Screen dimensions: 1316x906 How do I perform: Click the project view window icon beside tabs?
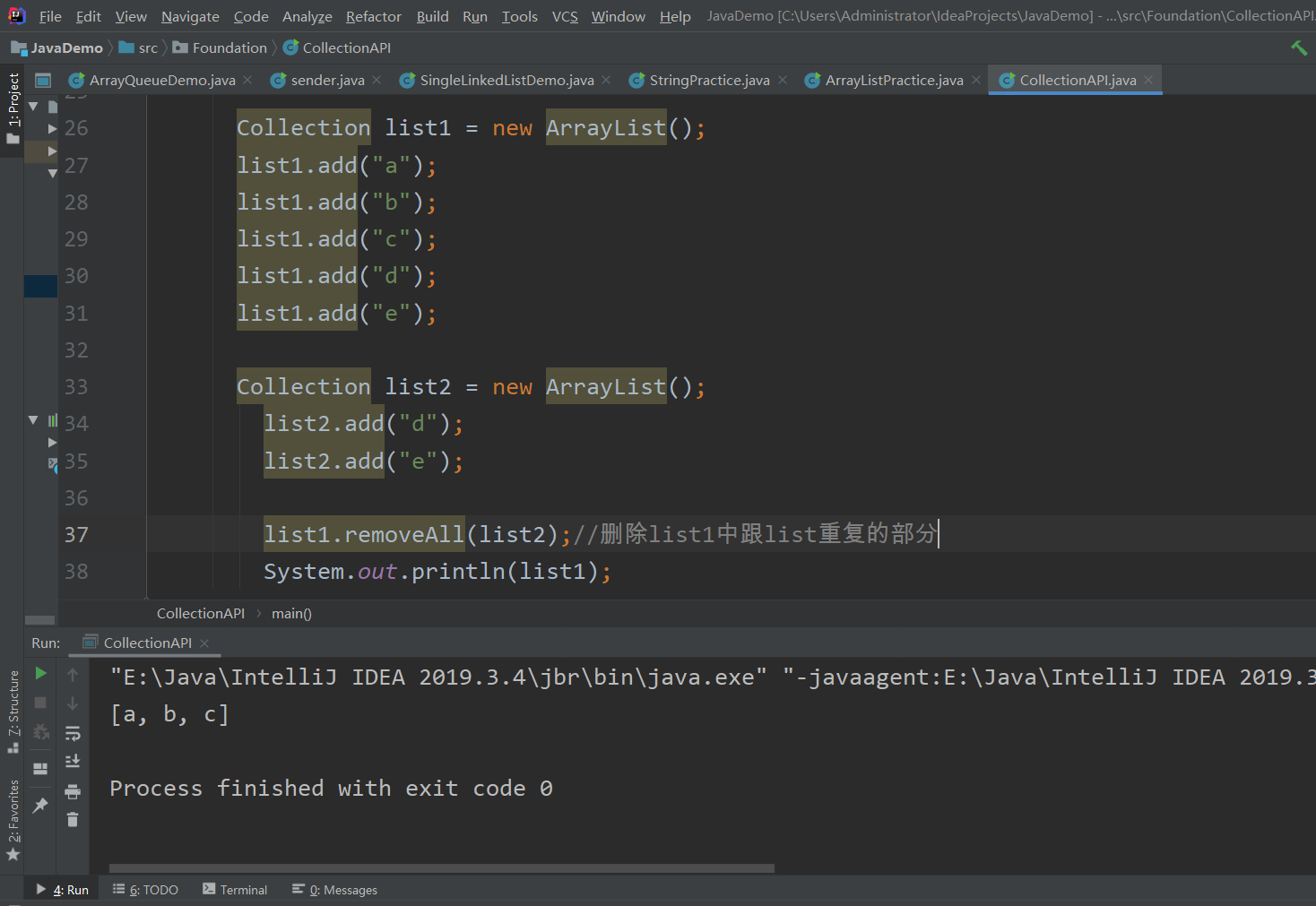point(42,81)
